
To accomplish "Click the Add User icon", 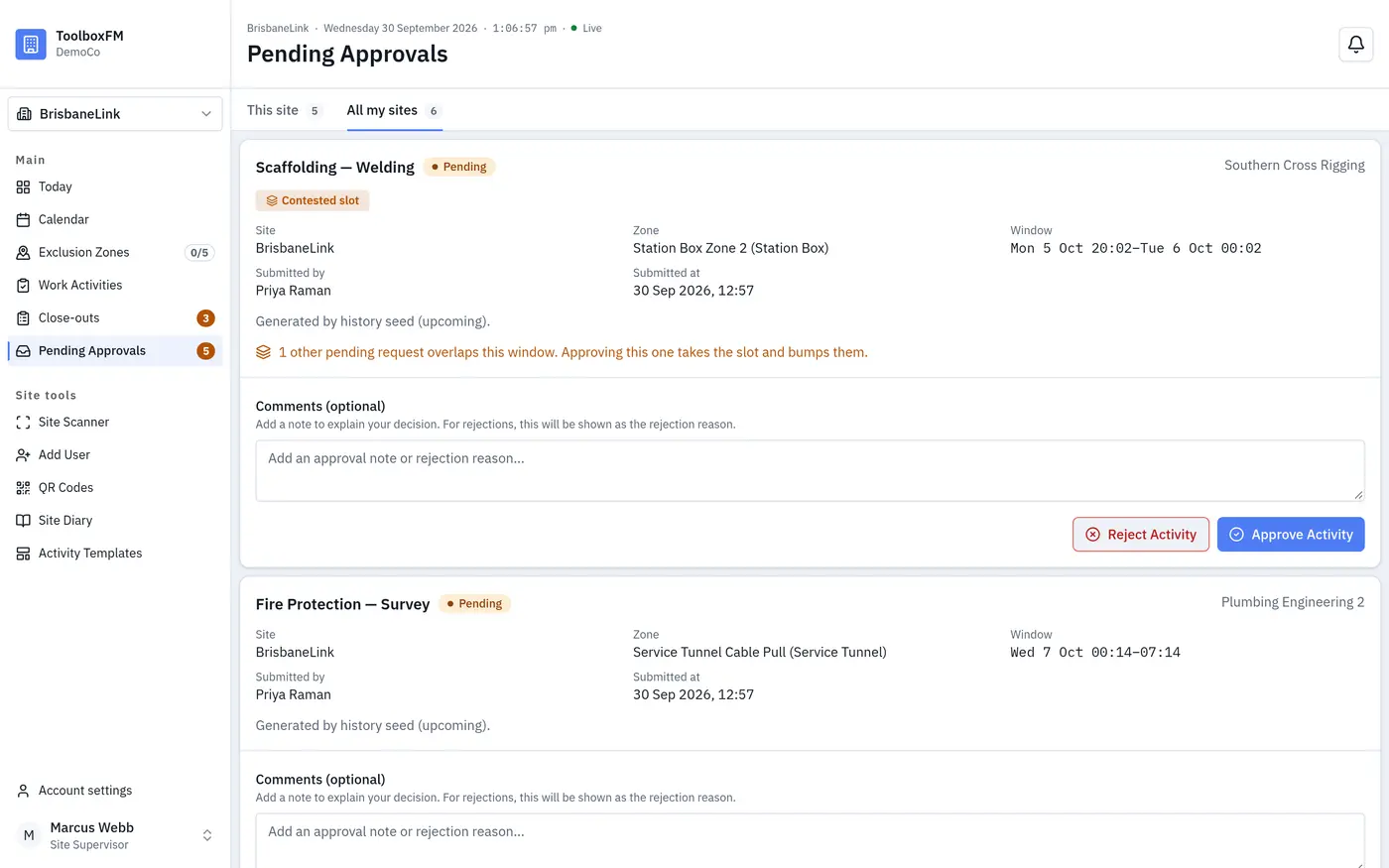I will click(x=23, y=454).
